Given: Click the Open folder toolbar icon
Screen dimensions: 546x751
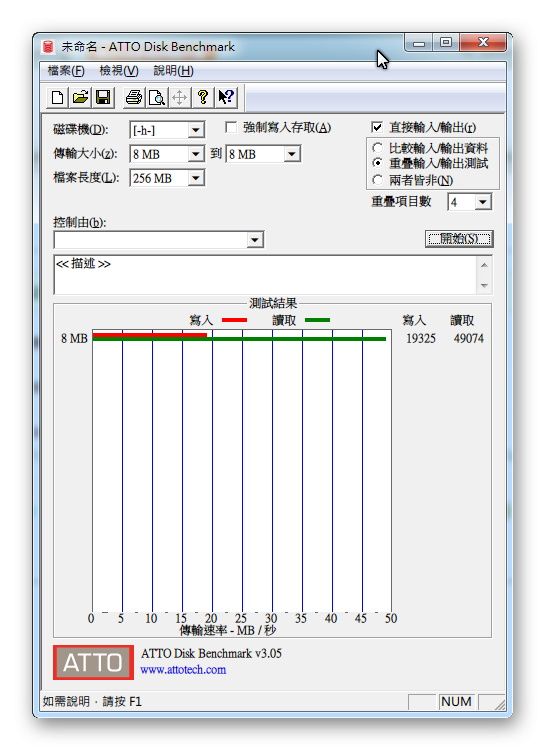Looking at the screenshot, I should pos(80,98).
